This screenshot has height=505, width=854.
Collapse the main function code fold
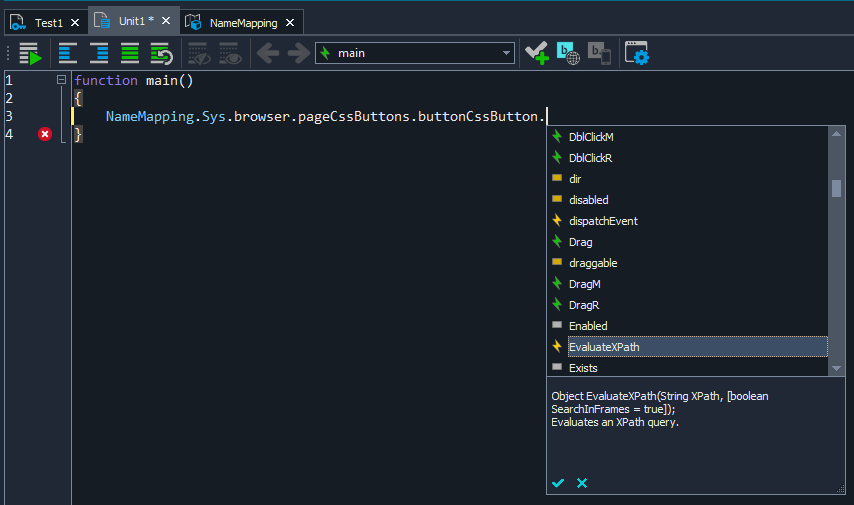(x=61, y=80)
